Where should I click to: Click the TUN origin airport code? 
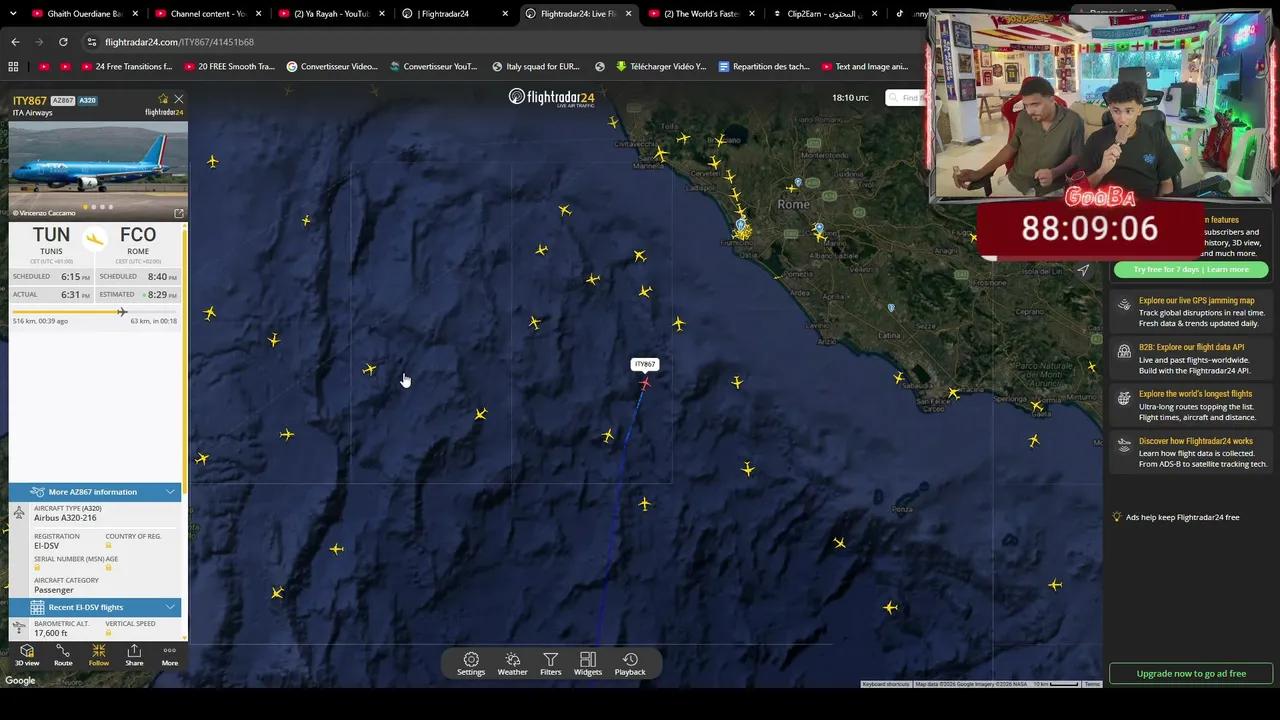(x=51, y=235)
